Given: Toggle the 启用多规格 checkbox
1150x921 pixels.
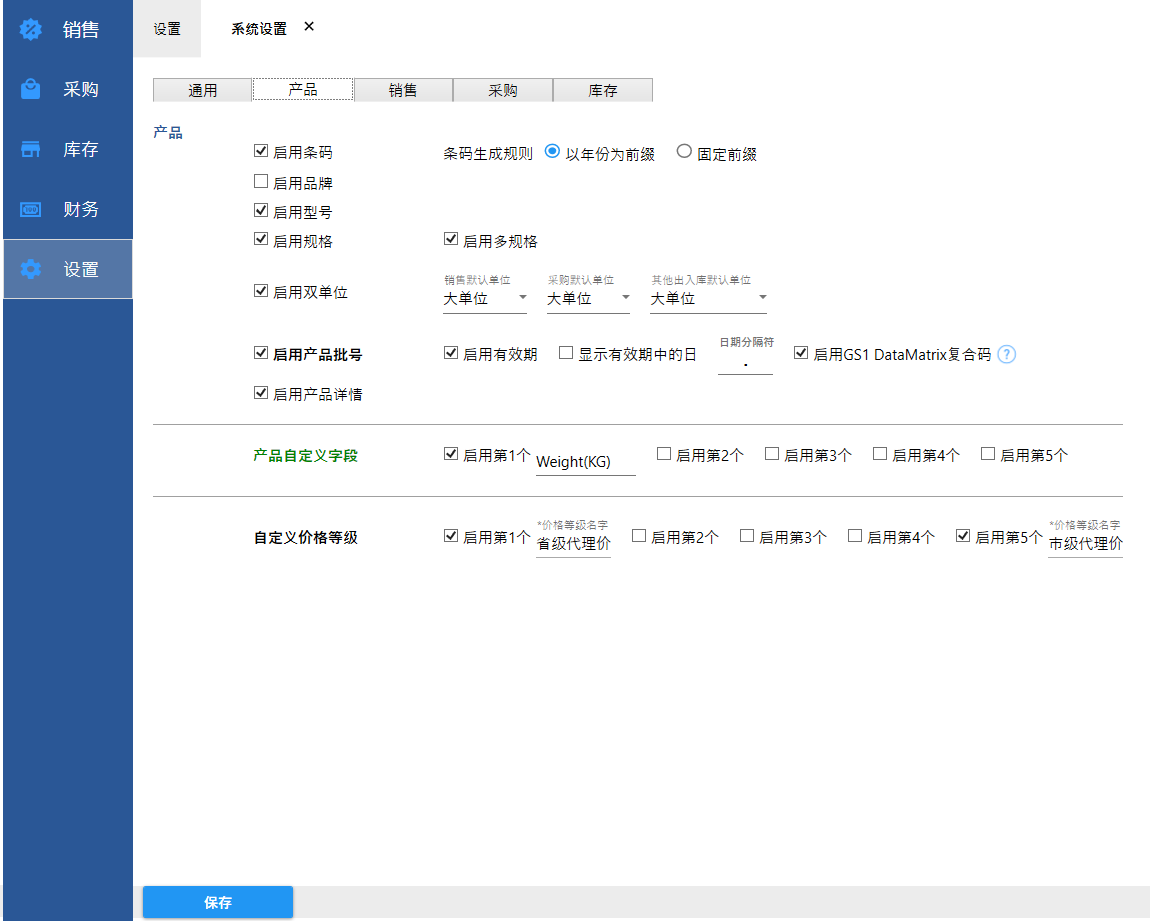Looking at the screenshot, I should 451,240.
